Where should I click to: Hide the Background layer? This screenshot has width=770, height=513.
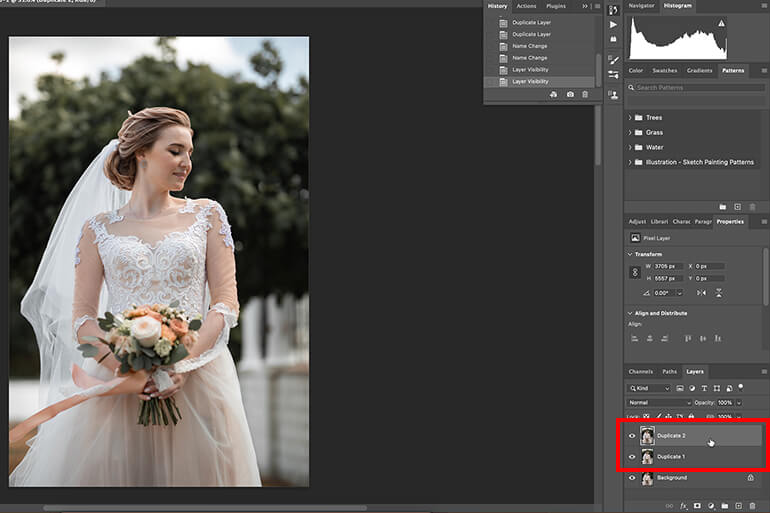click(632, 478)
